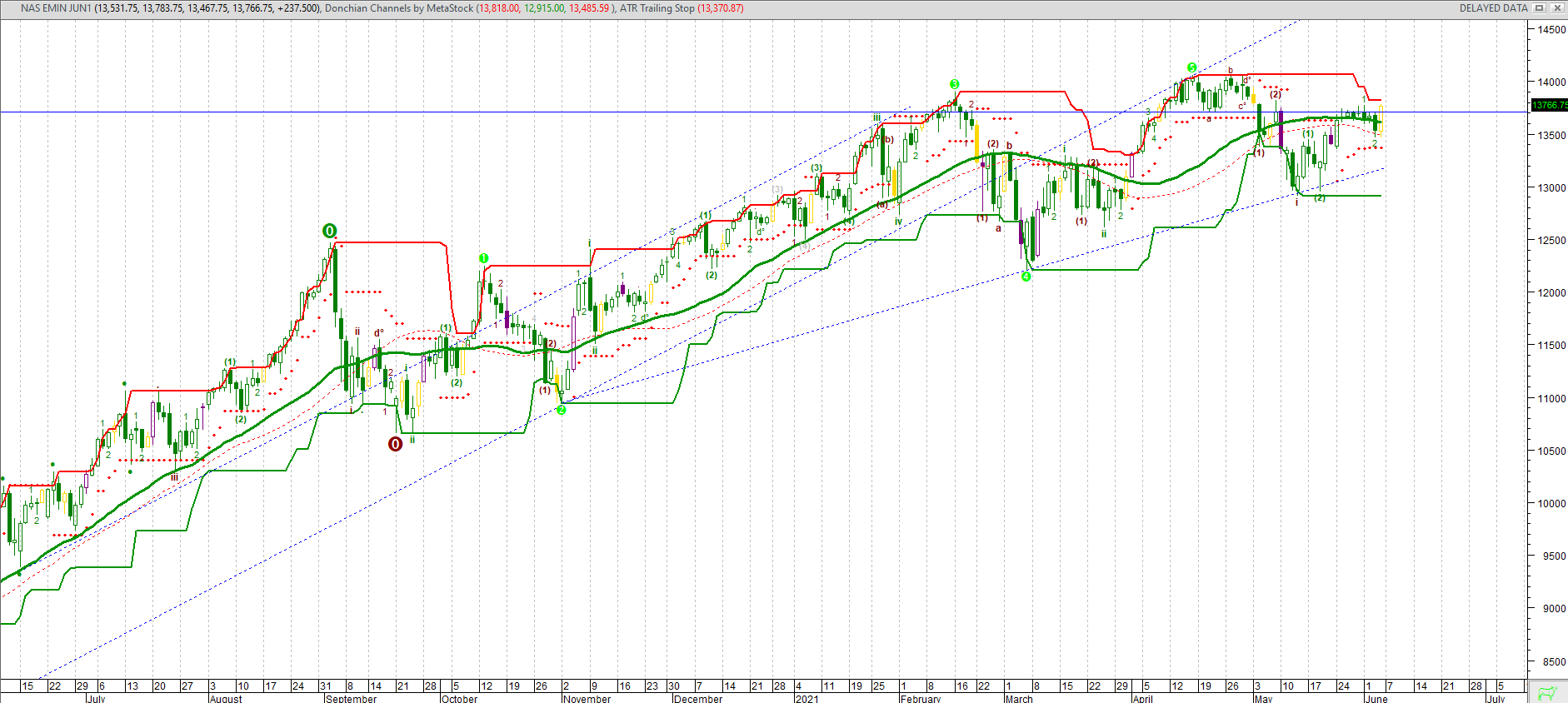
Task: Maximize the chart window
Action: pos(1540,8)
